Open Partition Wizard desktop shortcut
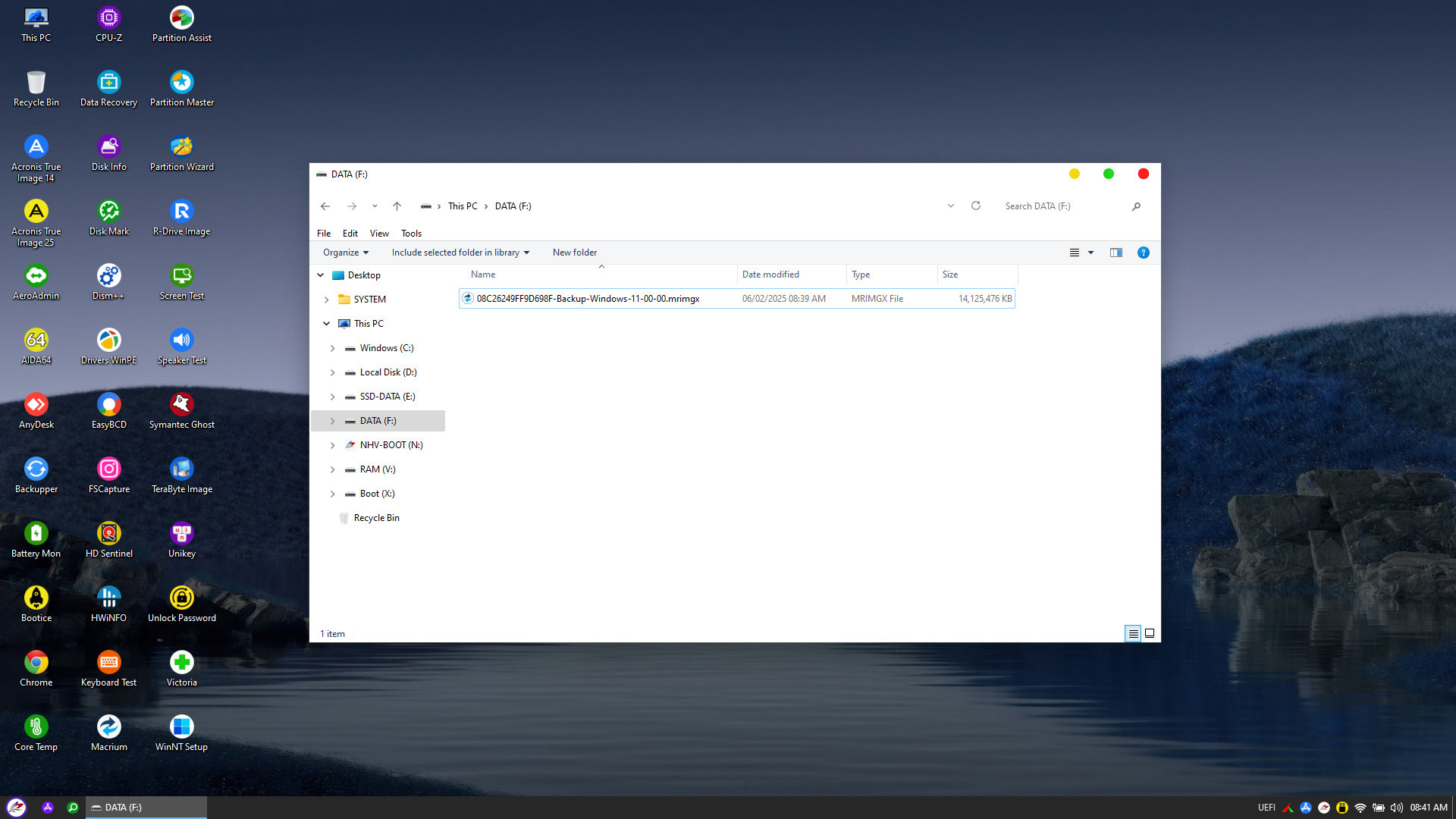Viewport: 1456px width, 819px height. coord(181,147)
